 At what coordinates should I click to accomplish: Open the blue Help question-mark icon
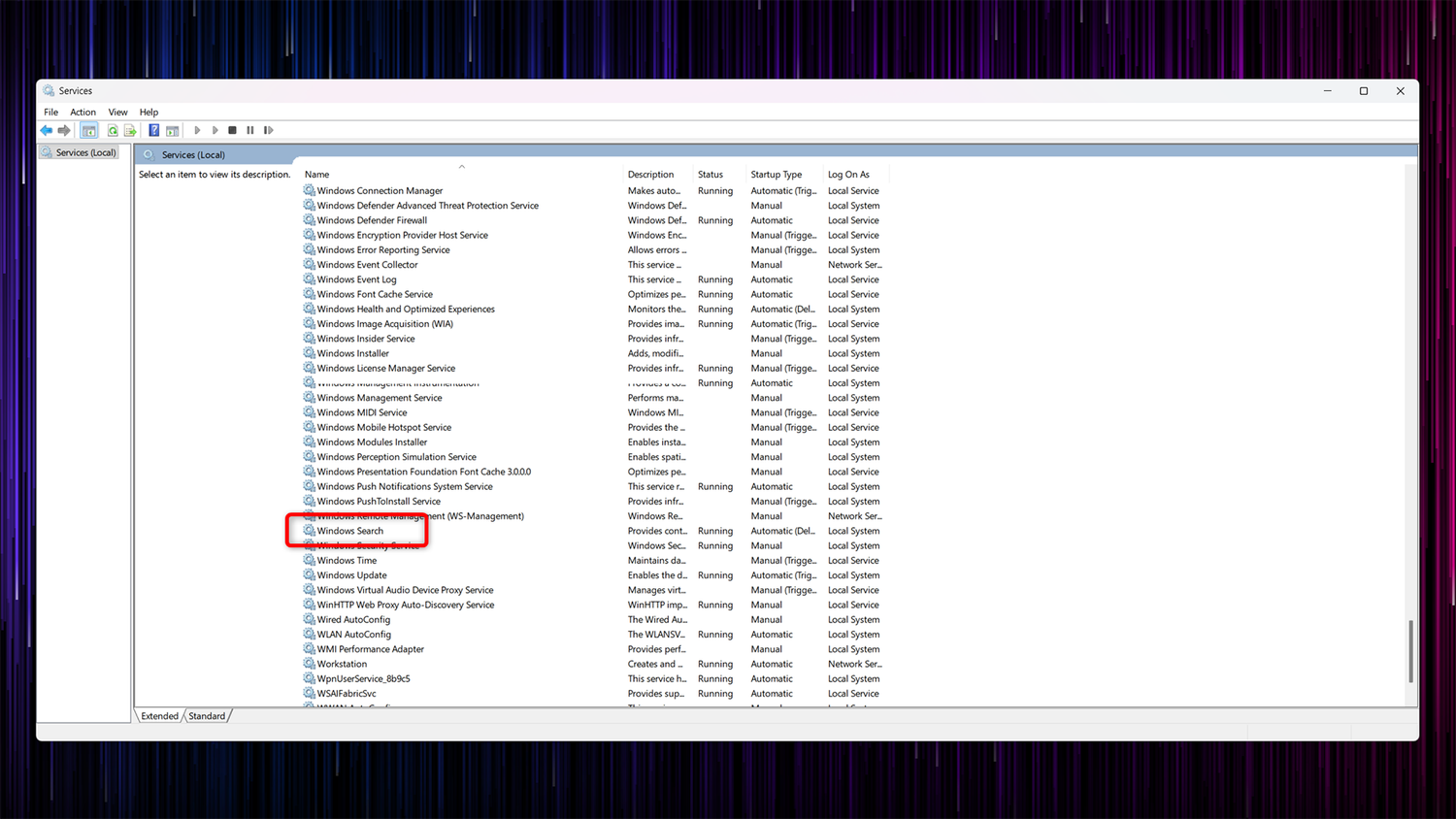click(153, 130)
